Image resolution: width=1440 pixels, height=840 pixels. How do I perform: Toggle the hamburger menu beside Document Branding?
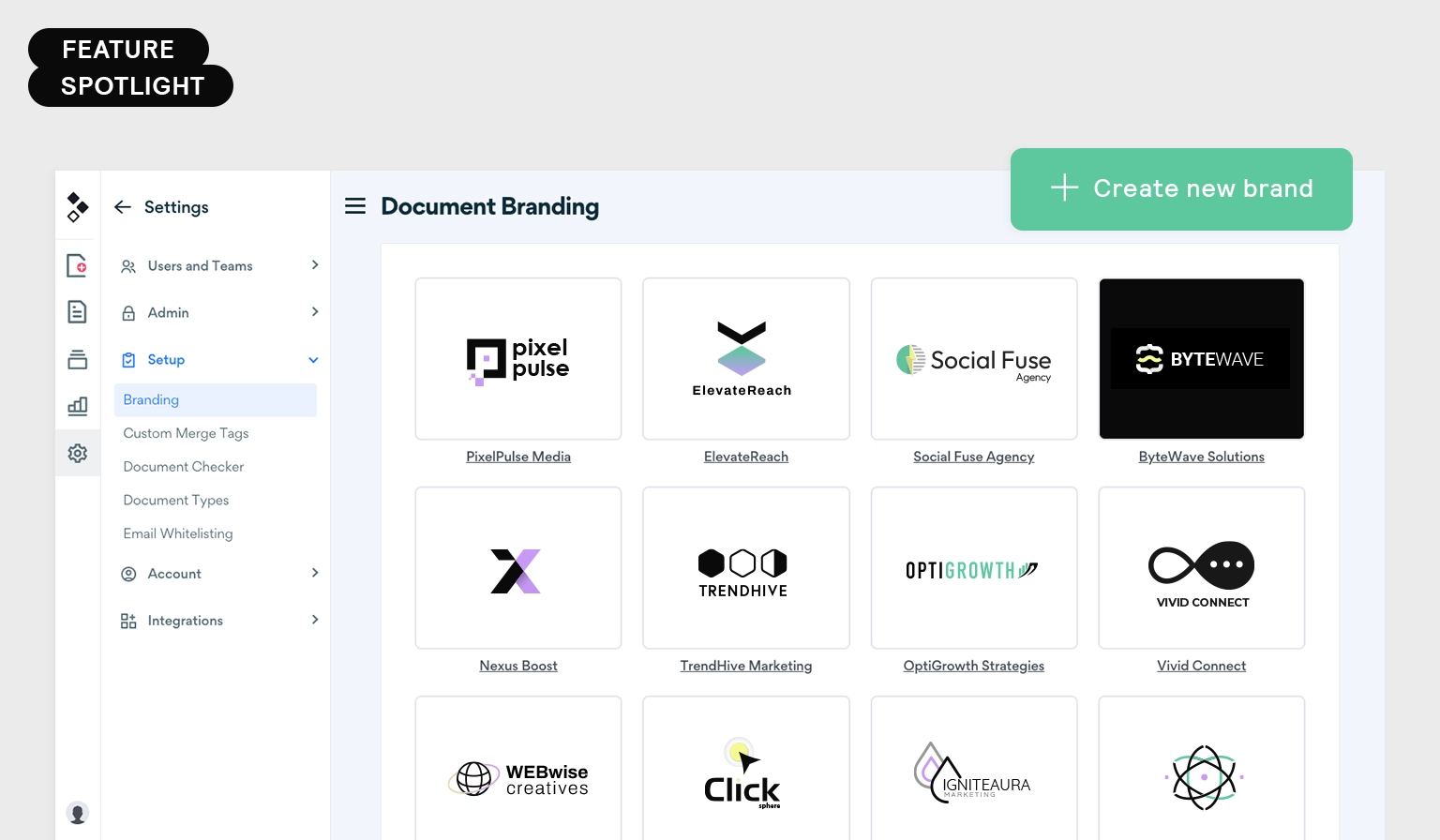pyautogui.click(x=355, y=206)
